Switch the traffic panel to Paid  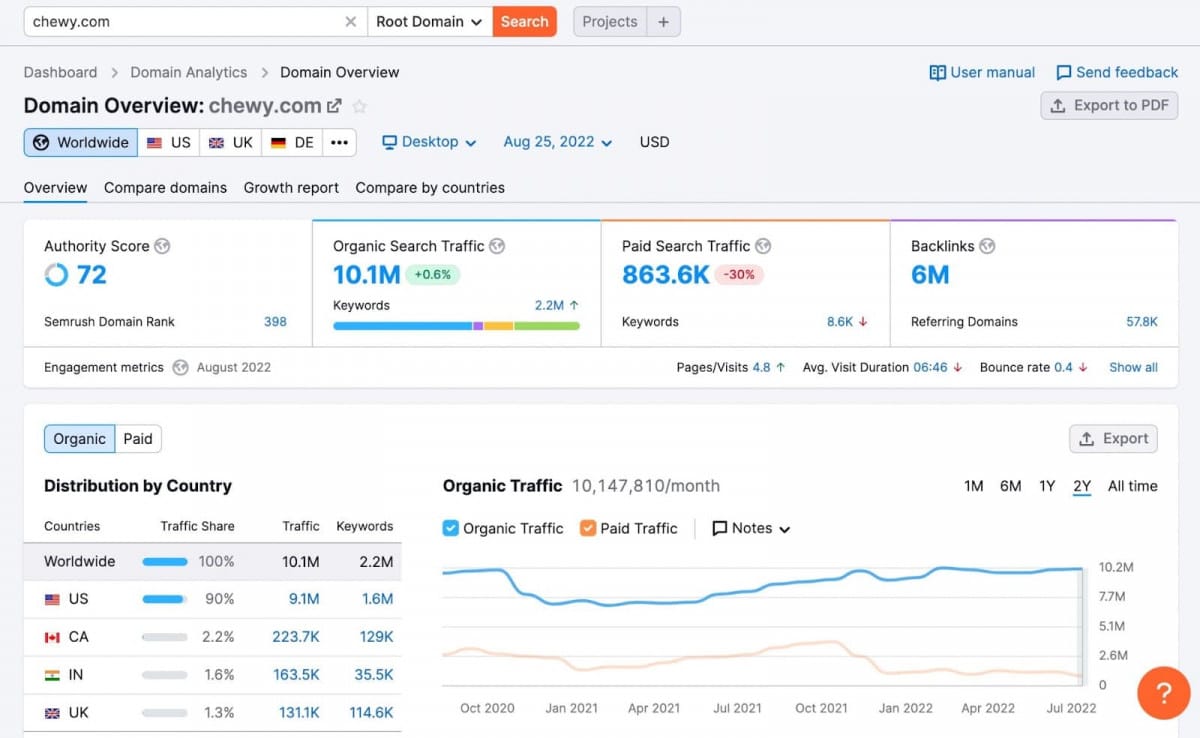tap(138, 438)
